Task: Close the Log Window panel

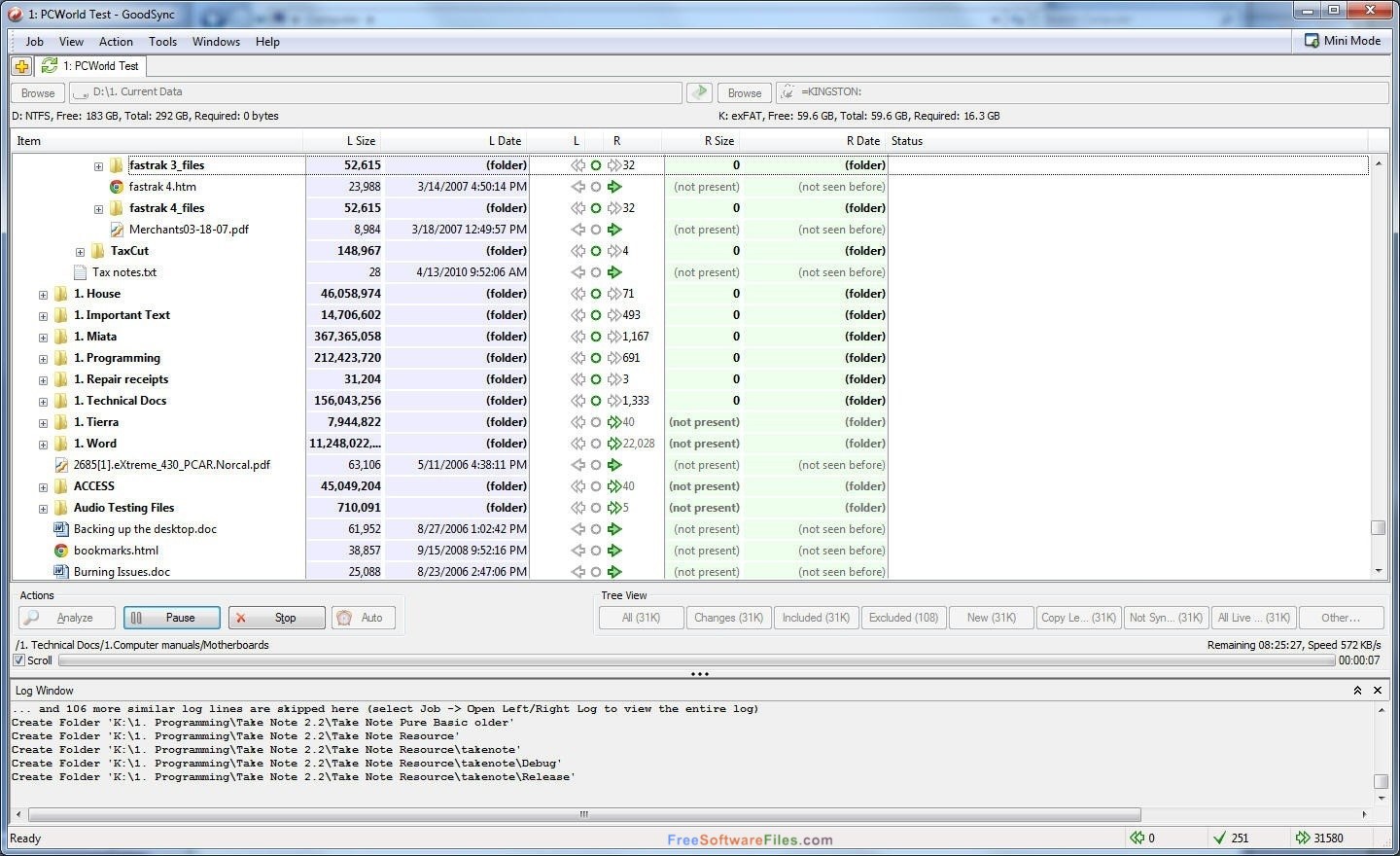Action: click(x=1378, y=691)
